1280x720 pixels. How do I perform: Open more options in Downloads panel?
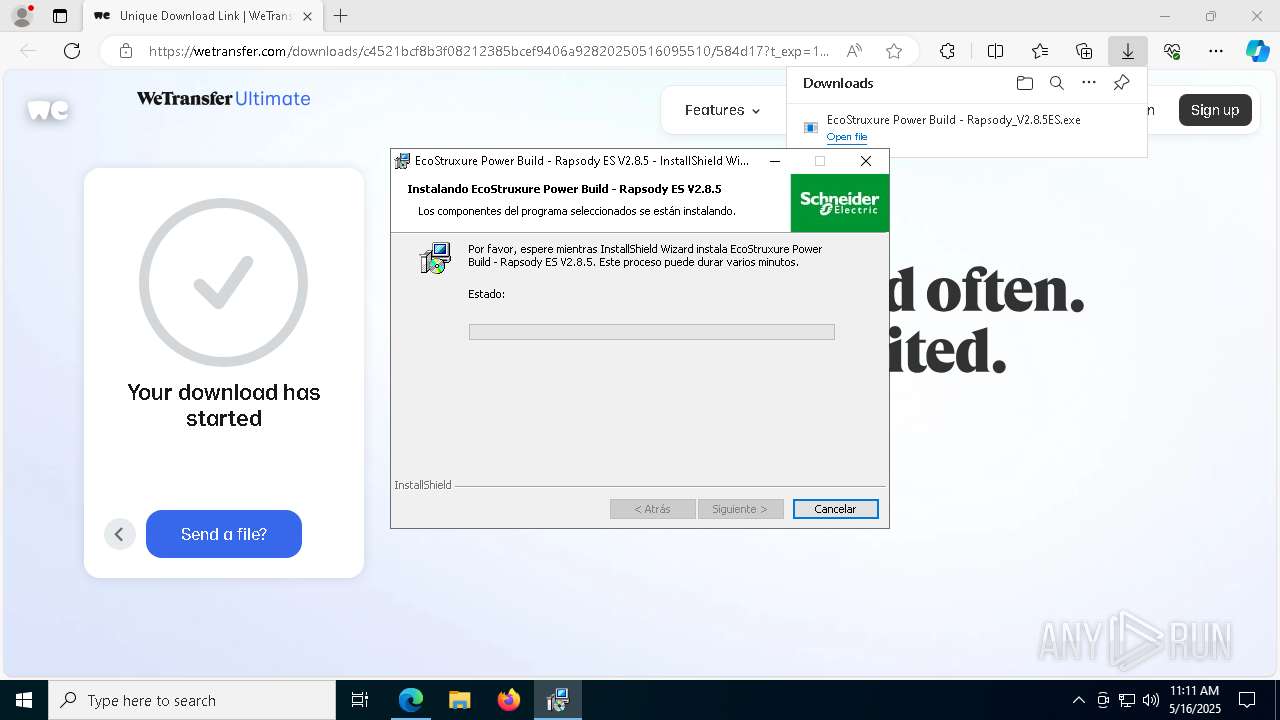[x=1089, y=83]
